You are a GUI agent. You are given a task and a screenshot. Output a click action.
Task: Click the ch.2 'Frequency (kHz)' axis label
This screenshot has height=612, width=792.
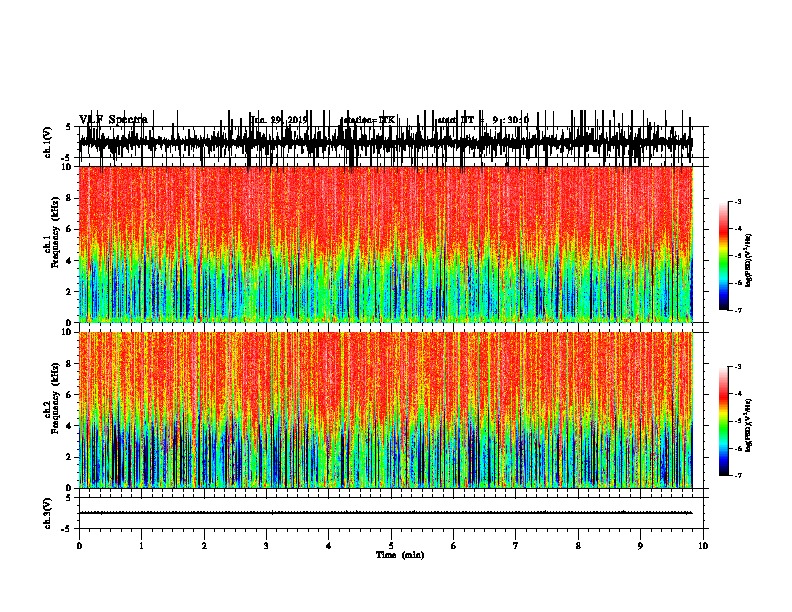click(55, 398)
